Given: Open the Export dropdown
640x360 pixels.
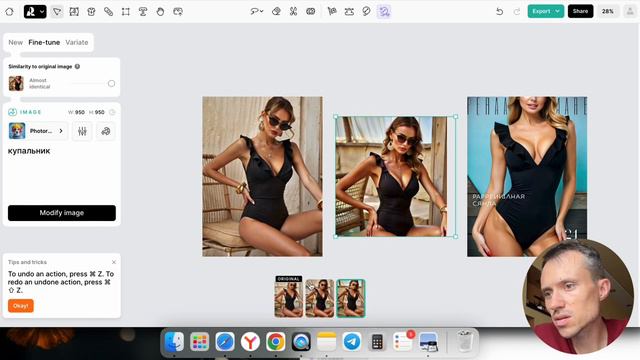Looking at the screenshot, I should (x=546, y=11).
